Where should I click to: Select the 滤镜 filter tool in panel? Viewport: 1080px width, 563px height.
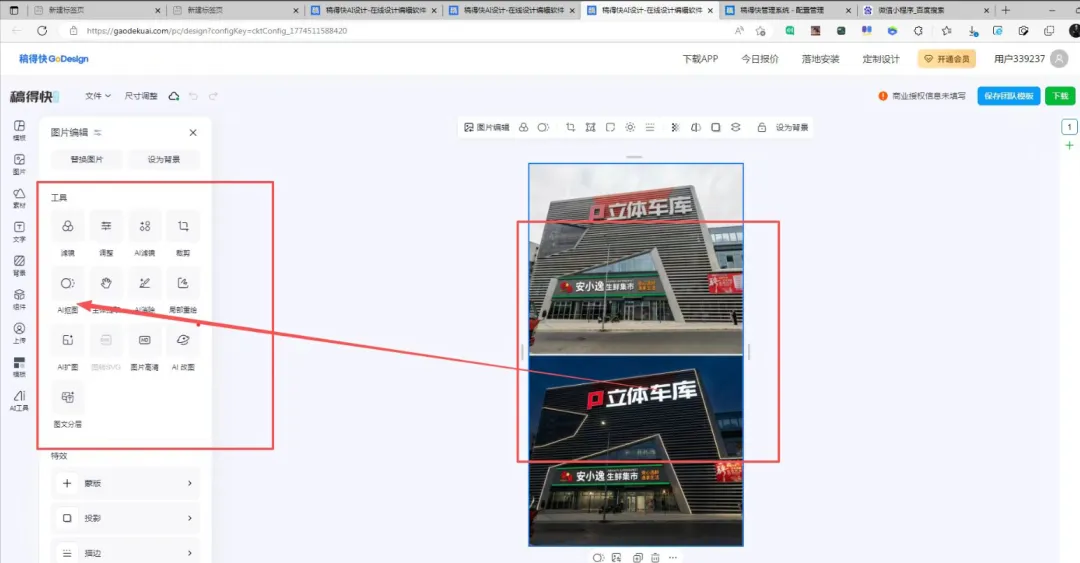pyautogui.click(x=68, y=234)
